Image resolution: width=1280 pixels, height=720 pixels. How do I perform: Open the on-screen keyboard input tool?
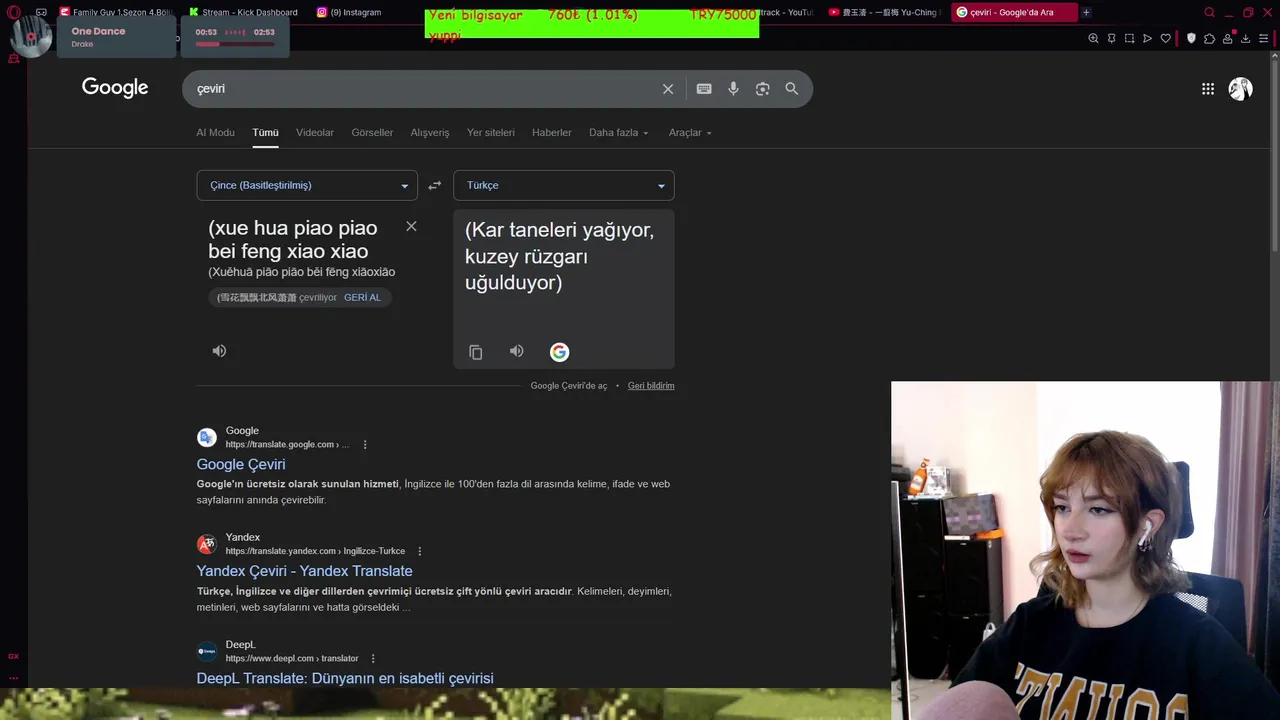[x=704, y=89]
